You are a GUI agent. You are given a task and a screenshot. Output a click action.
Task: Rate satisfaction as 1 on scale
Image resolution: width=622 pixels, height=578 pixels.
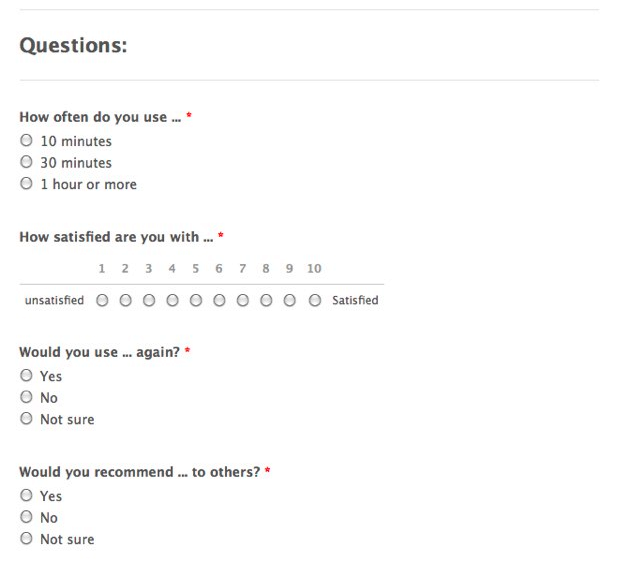coord(102,300)
